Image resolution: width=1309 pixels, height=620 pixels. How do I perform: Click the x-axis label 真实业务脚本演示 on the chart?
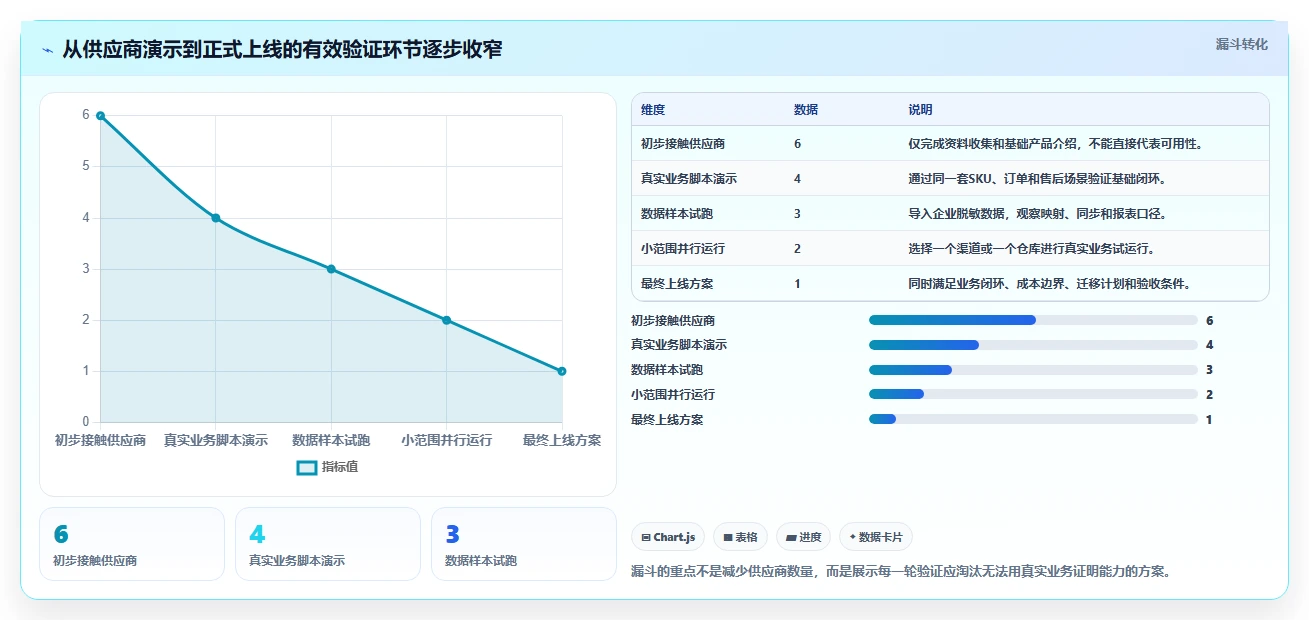[x=215, y=440]
